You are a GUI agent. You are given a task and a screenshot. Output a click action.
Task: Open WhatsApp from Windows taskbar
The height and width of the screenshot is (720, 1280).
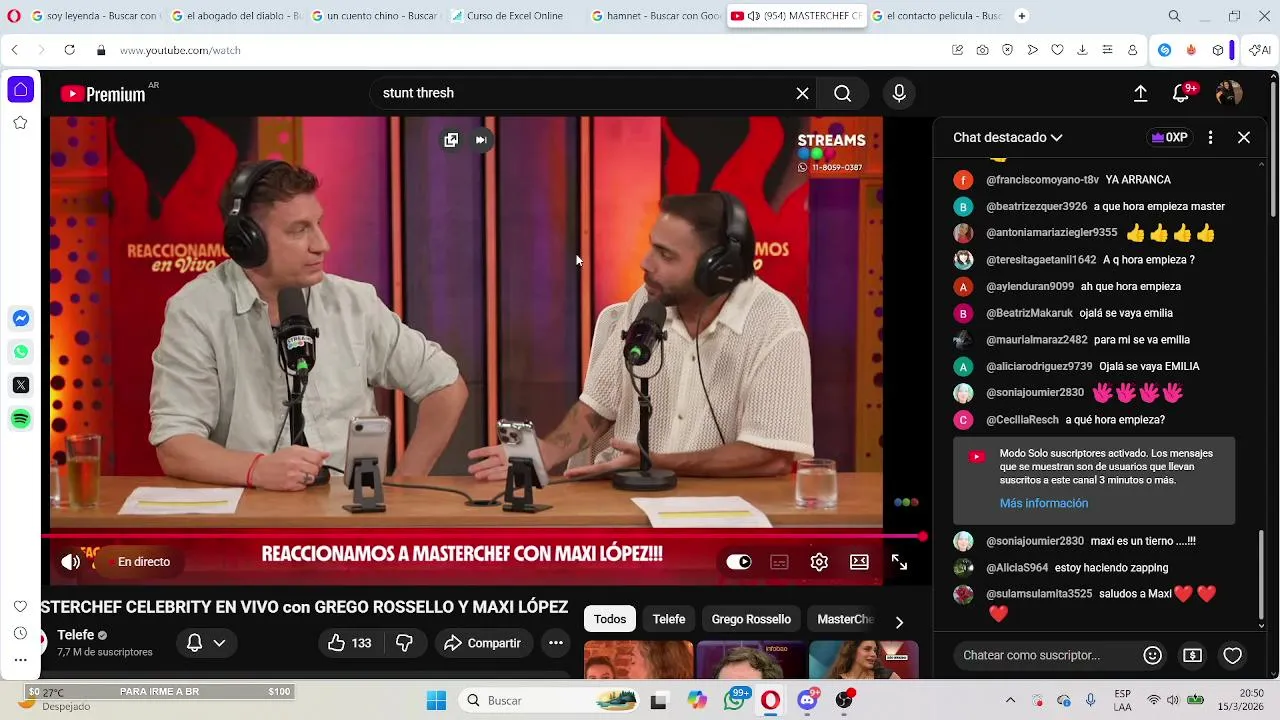[x=735, y=701]
